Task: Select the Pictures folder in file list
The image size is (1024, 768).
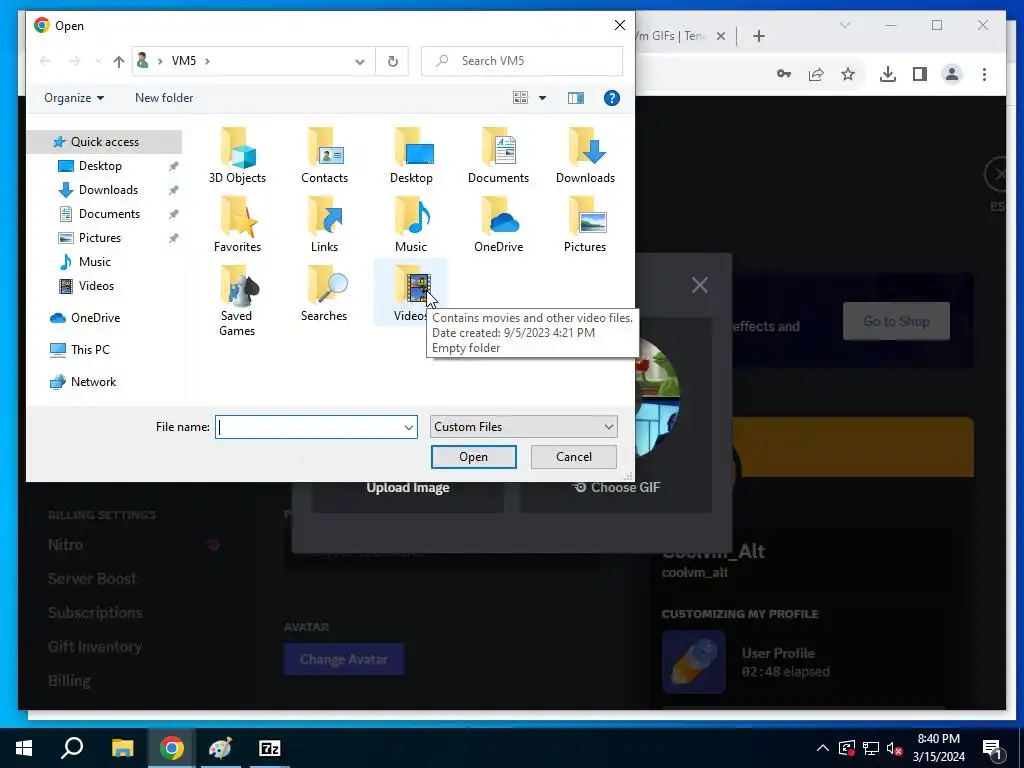Action: click(585, 225)
